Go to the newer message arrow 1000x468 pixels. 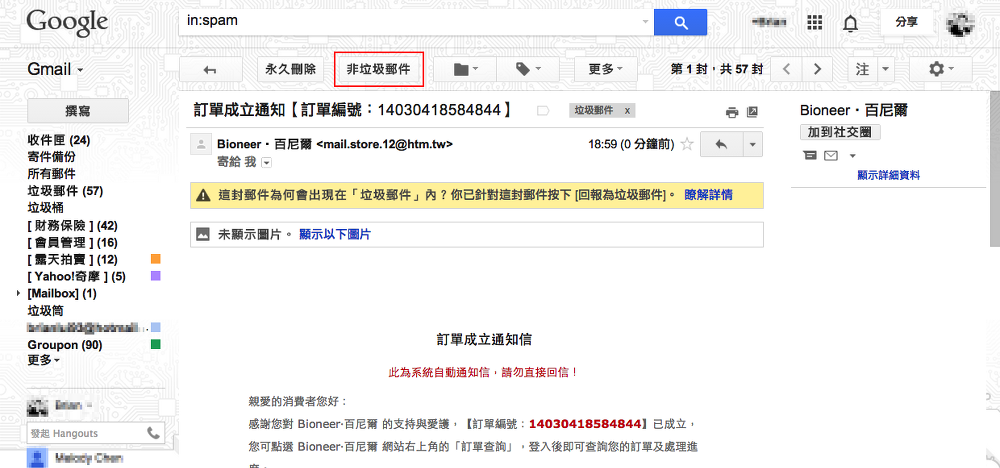[x=786, y=69]
